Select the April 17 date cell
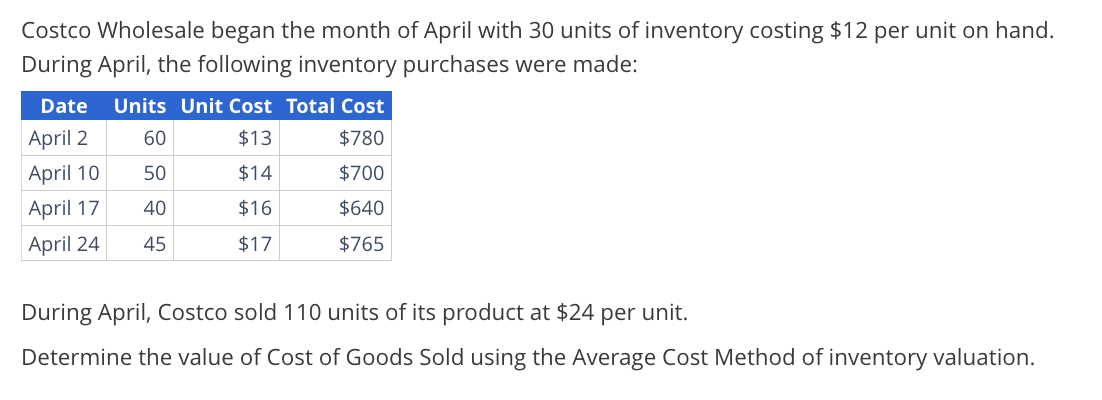1102x400 pixels. click(x=64, y=208)
